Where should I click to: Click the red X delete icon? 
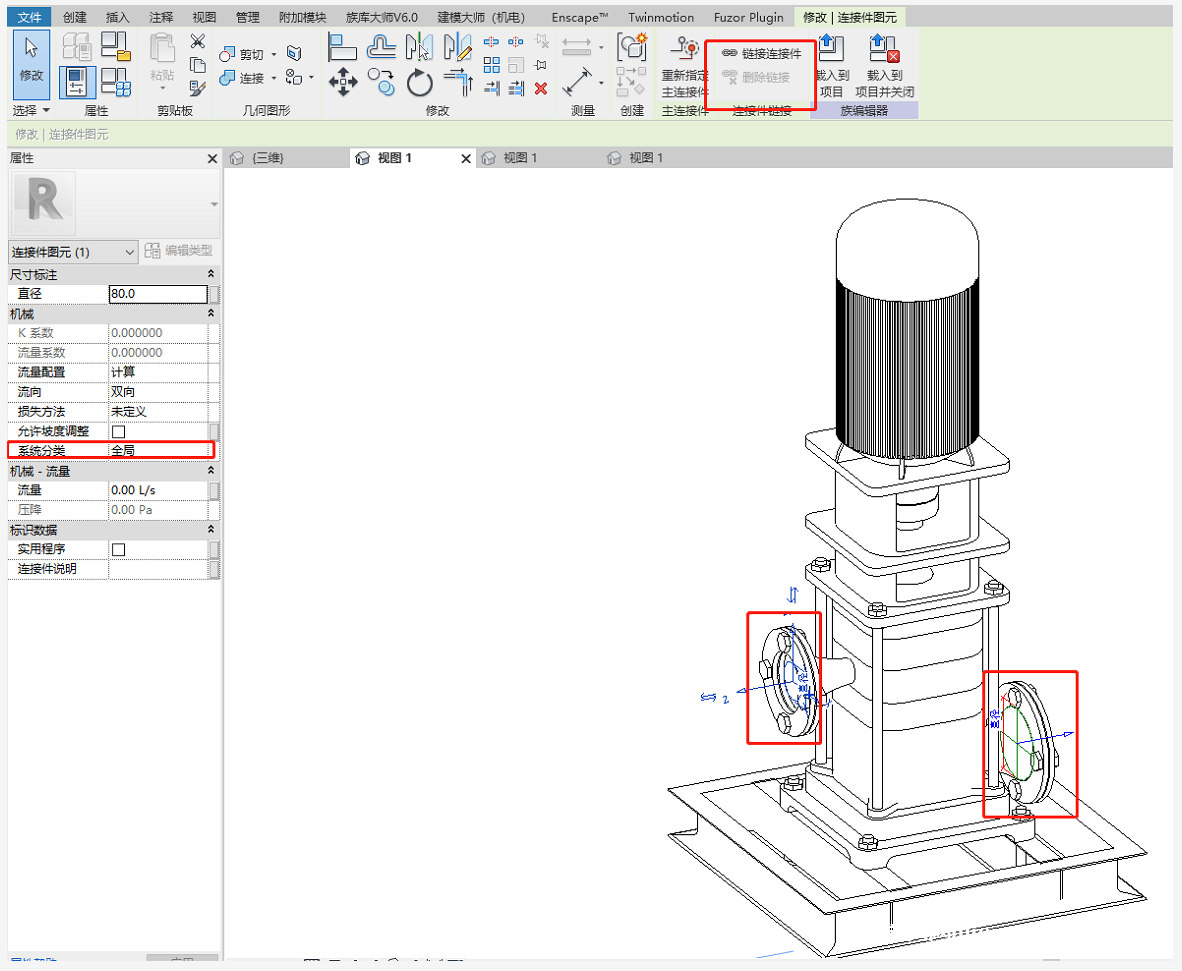click(x=541, y=88)
